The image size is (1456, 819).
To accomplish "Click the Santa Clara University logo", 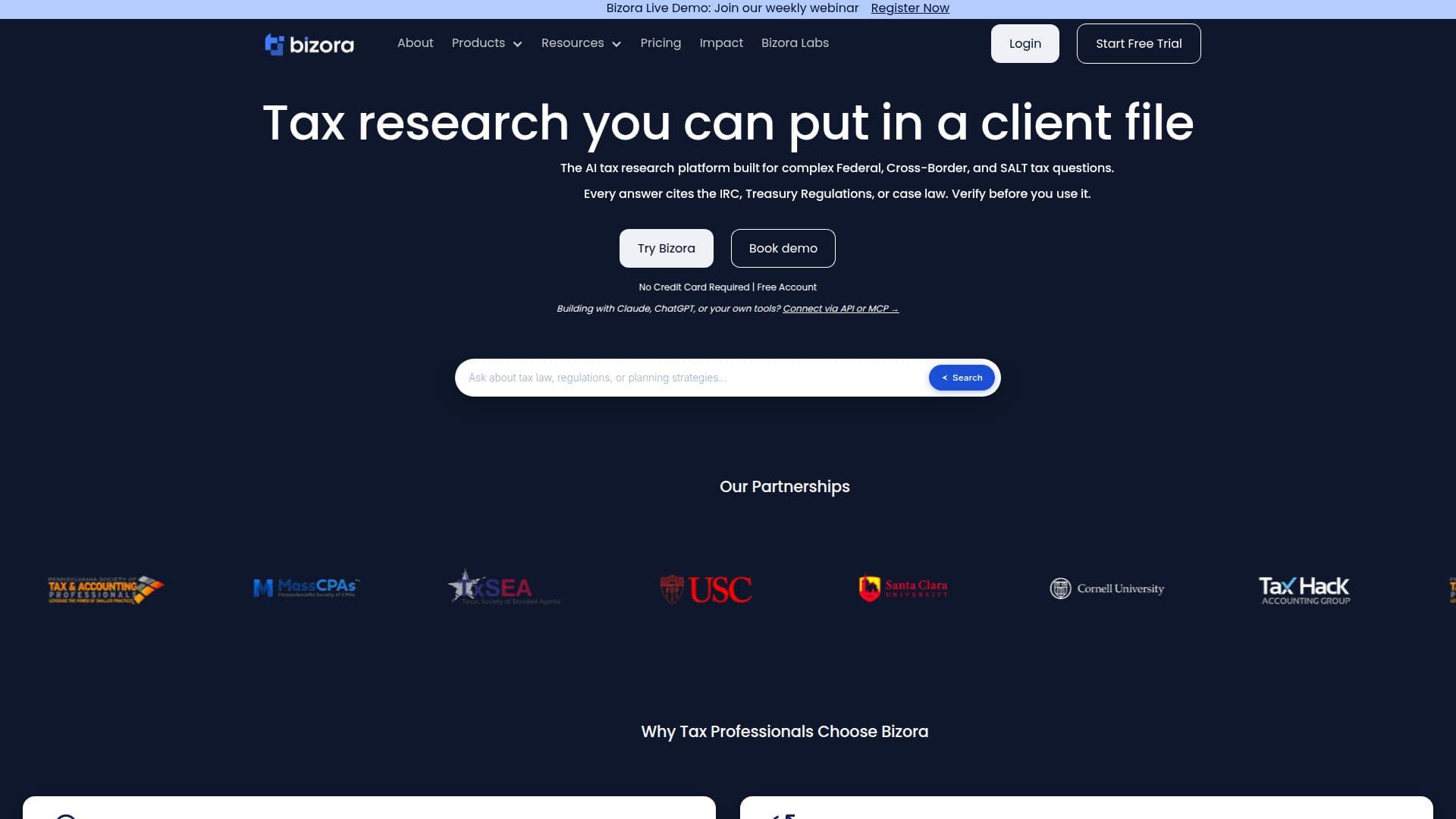I will tap(902, 588).
